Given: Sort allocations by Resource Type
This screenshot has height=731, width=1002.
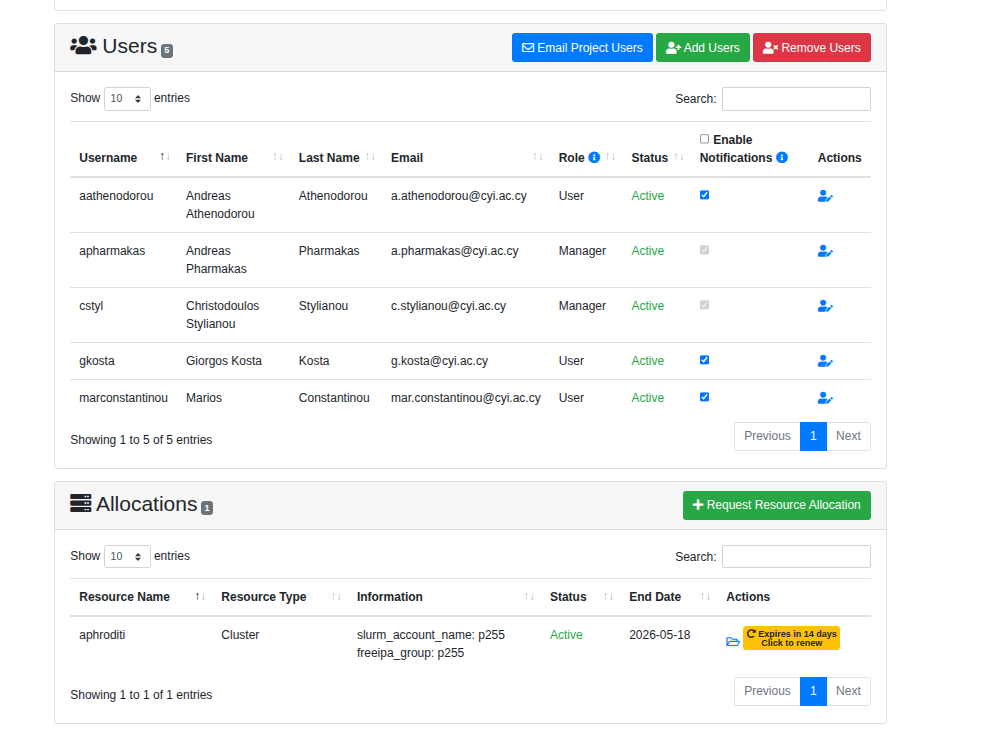Looking at the screenshot, I should click(x=280, y=597).
